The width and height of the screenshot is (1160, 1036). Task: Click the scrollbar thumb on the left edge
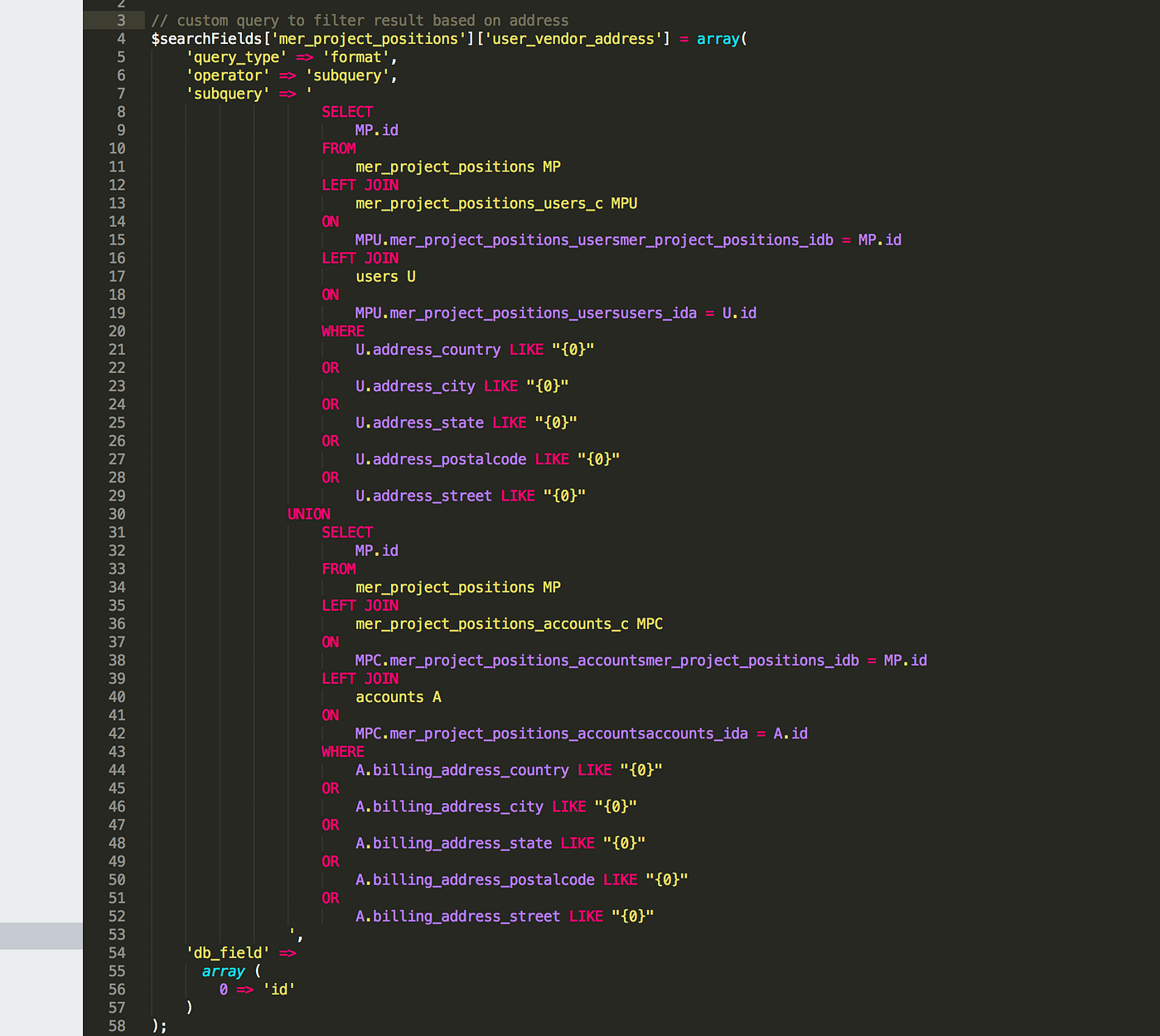click(x=40, y=935)
